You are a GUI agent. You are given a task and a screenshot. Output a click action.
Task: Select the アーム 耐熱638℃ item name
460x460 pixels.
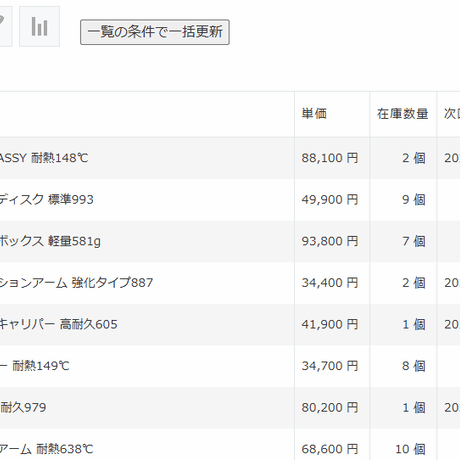[x=46, y=449]
